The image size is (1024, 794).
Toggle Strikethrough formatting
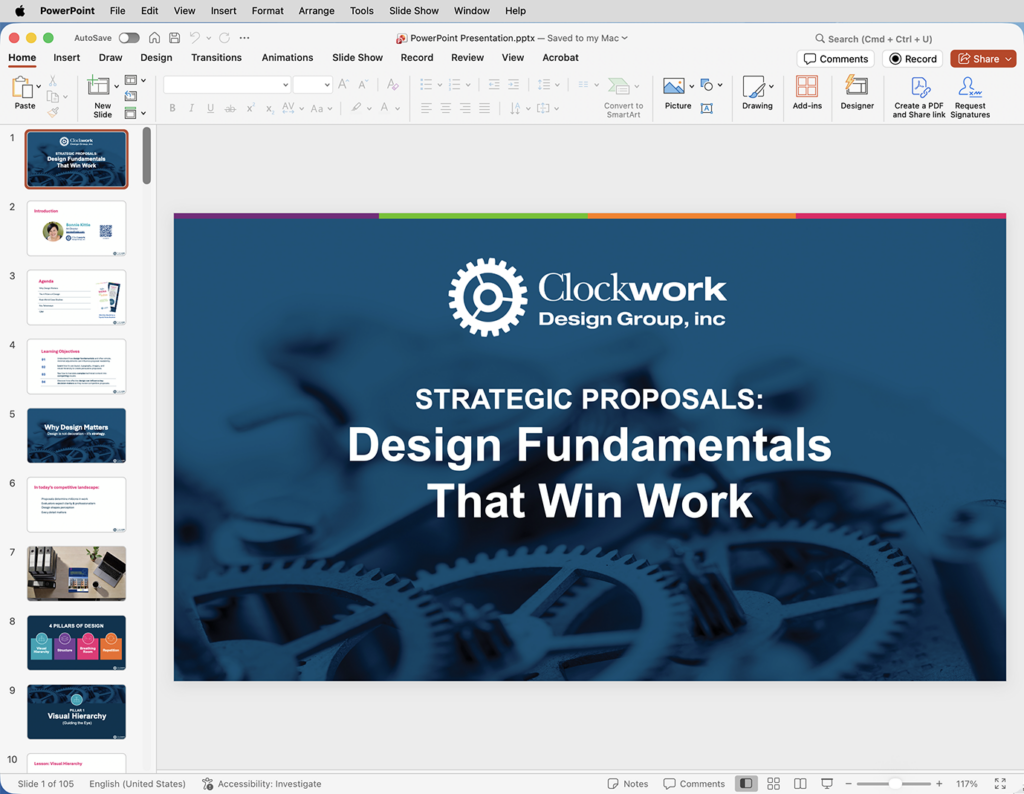coord(230,108)
